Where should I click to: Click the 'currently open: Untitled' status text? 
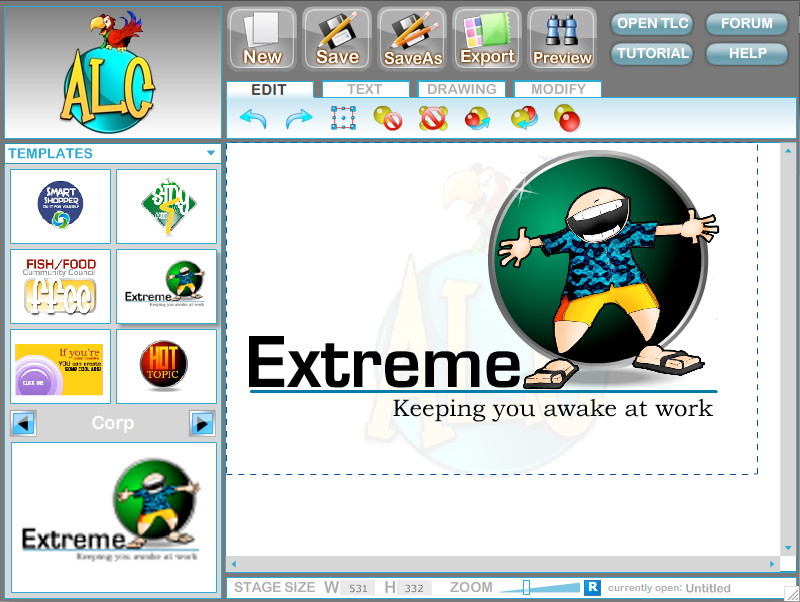pyautogui.click(x=669, y=588)
